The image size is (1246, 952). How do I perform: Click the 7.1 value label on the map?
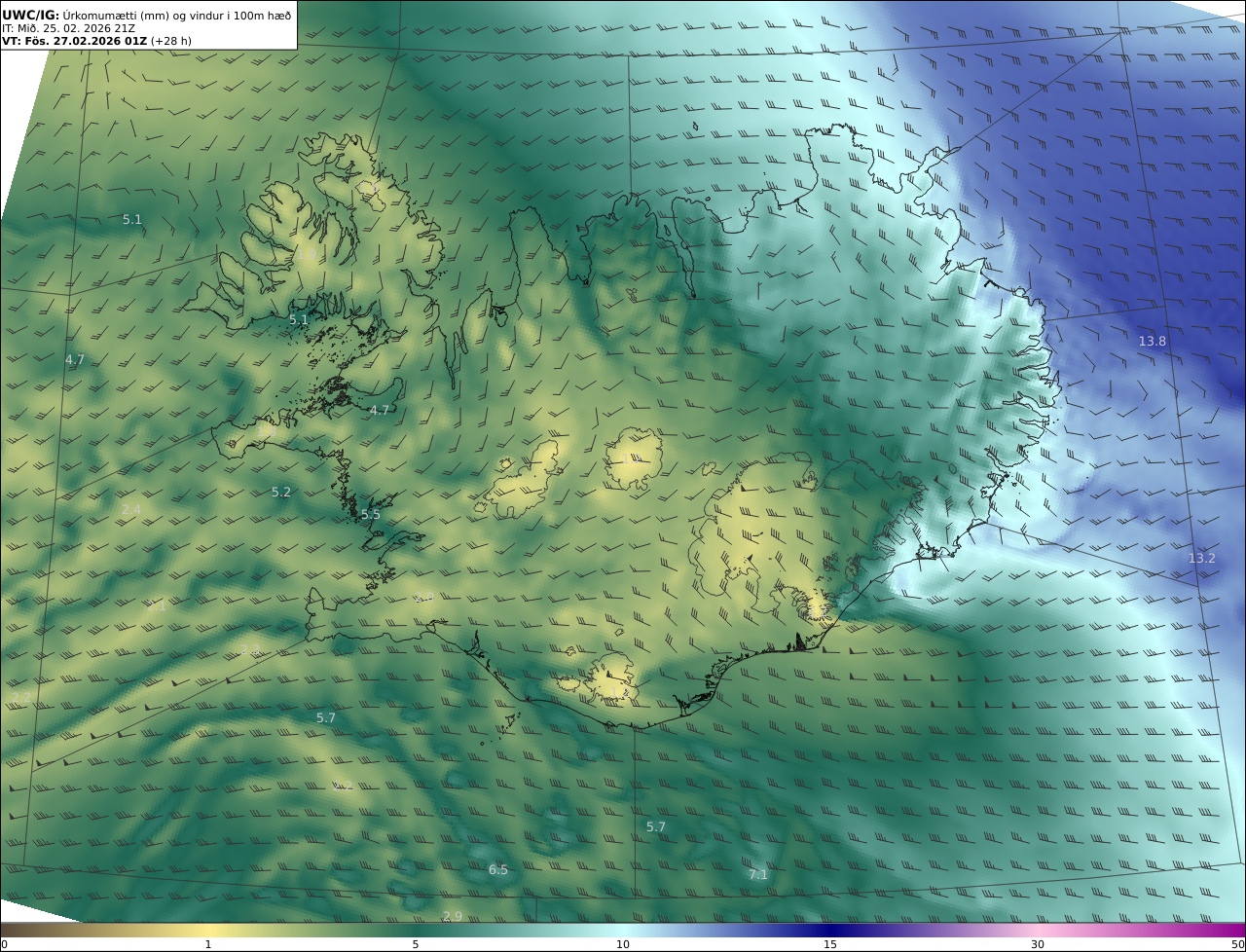(758, 874)
